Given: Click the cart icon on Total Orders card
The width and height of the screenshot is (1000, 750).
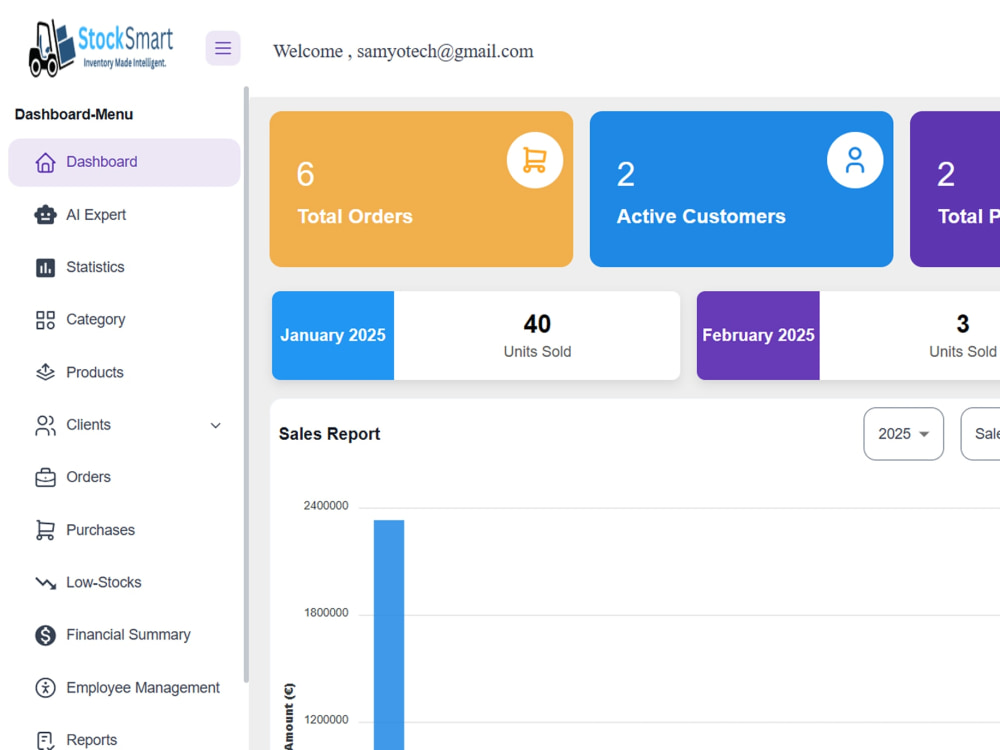Looking at the screenshot, I should click(534, 160).
